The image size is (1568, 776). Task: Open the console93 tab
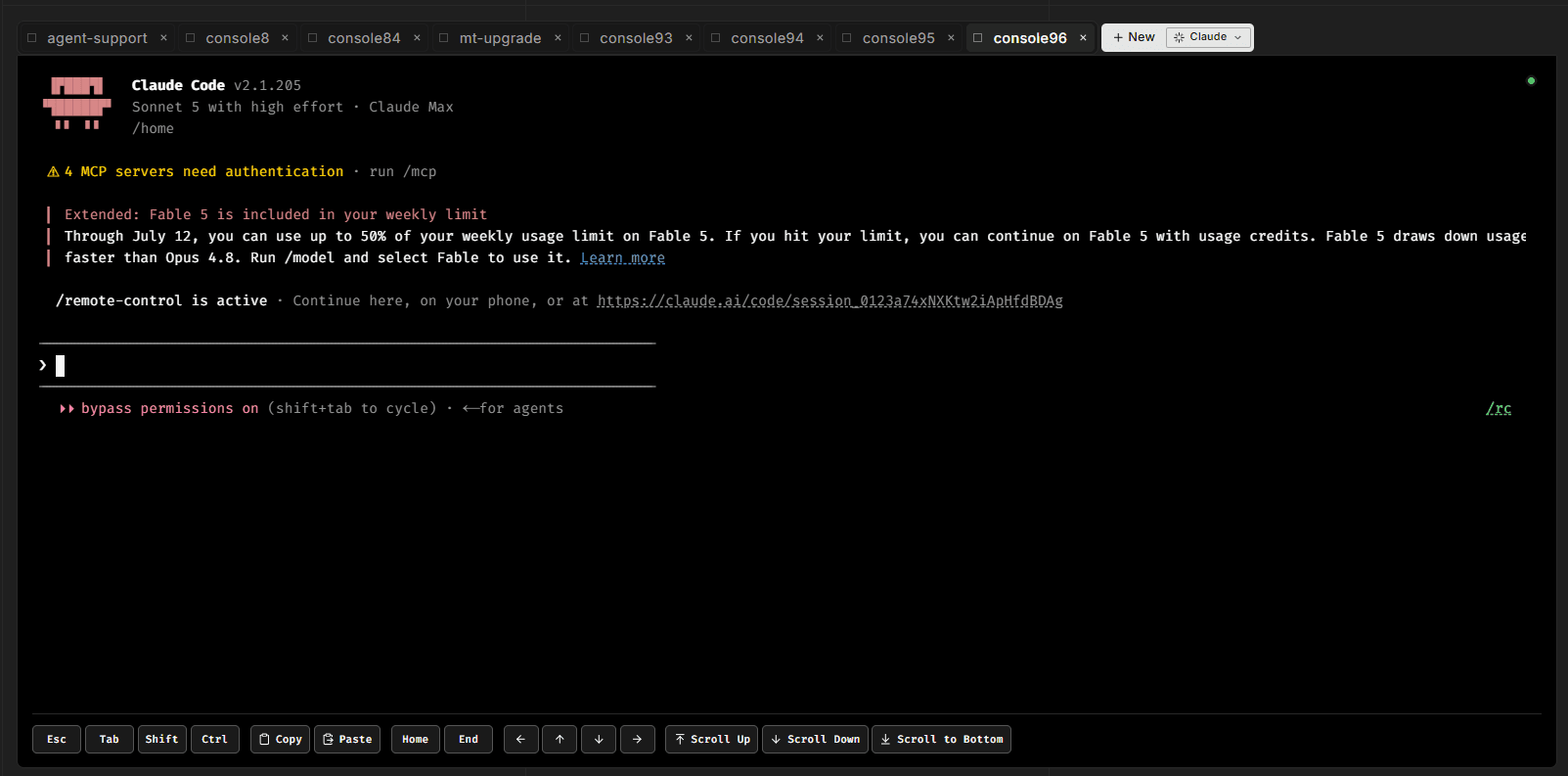click(x=636, y=38)
